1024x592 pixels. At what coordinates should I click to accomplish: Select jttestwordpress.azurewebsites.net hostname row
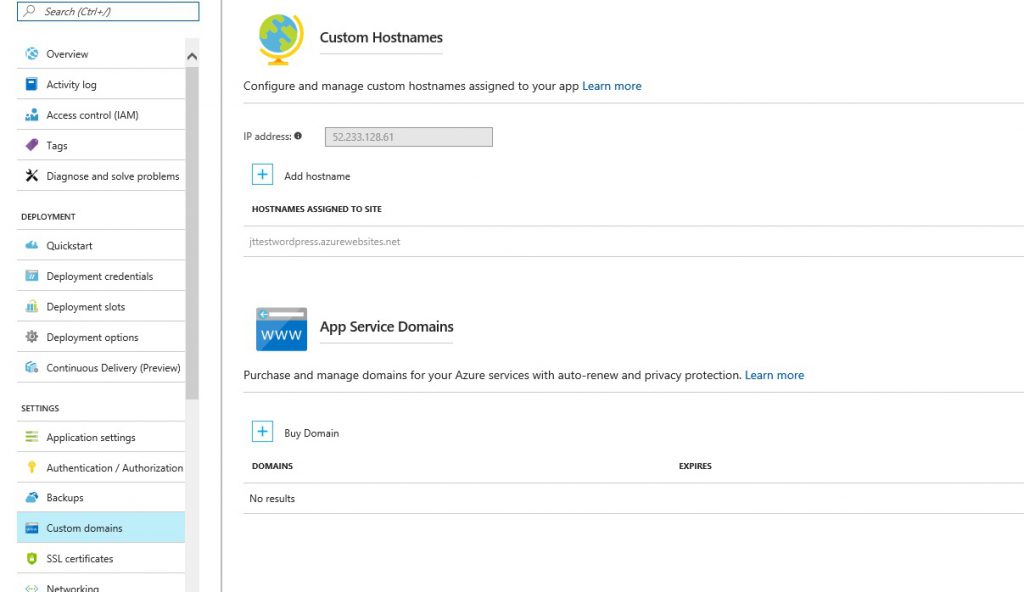633,242
